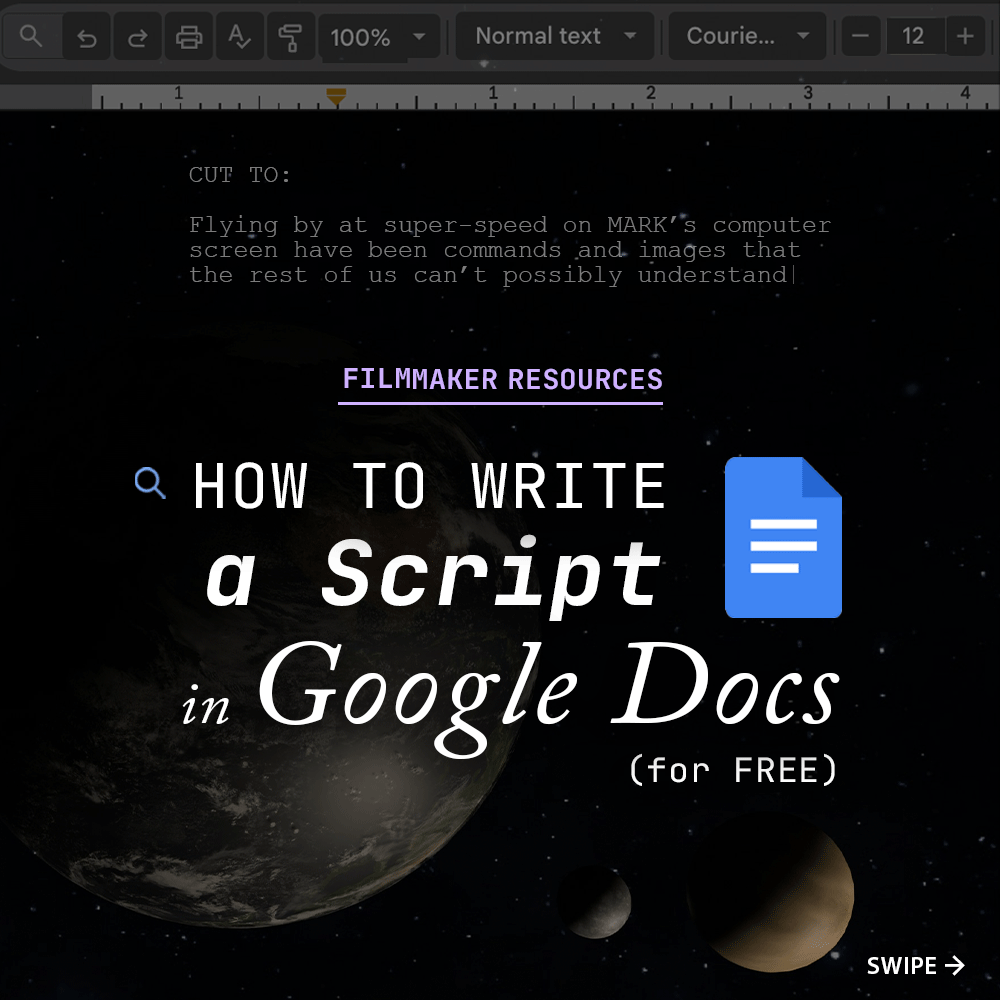
Task: Click the orange indent marker on ruler
Action: [x=336, y=96]
